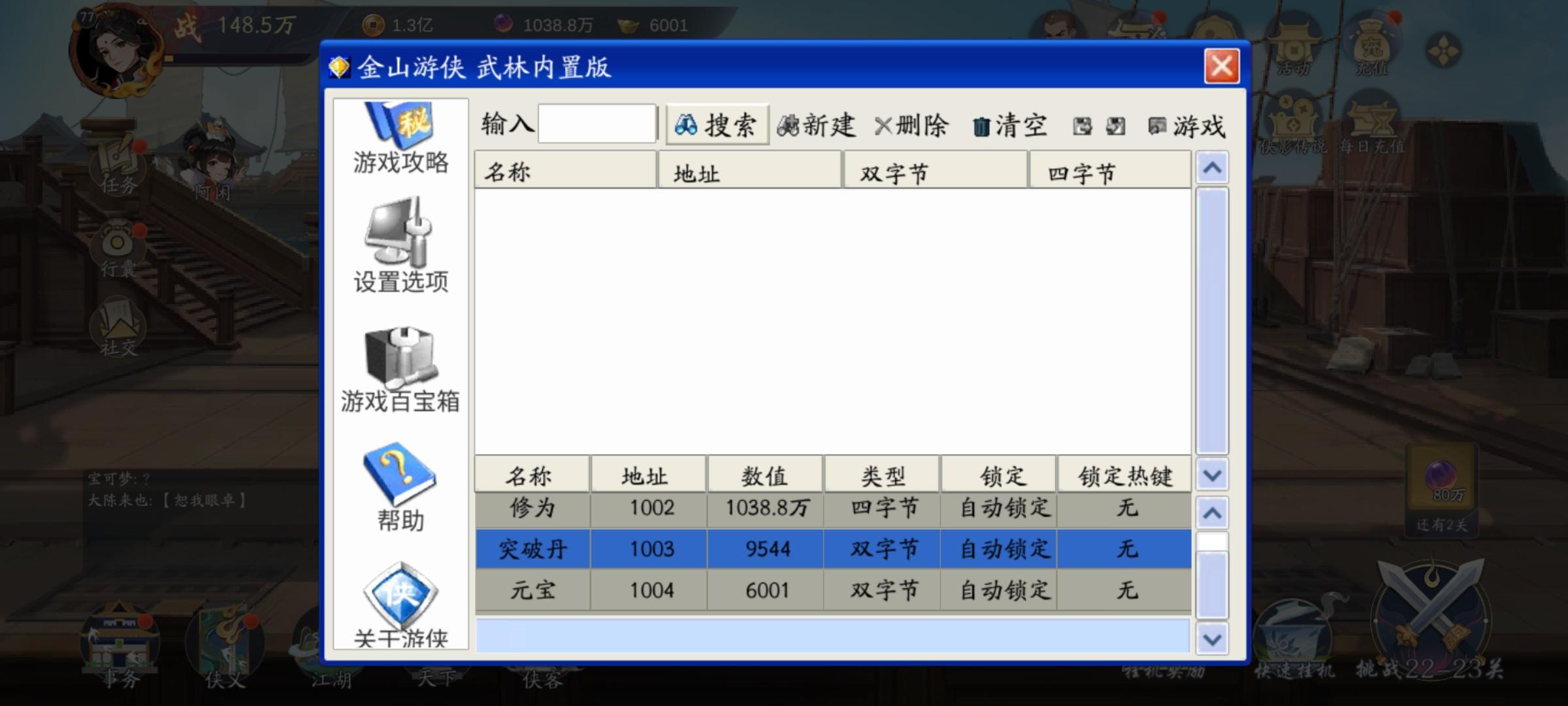Click the 游戏 toolbar button
The width and height of the screenshot is (1568, 706).
coord(1187,126)
